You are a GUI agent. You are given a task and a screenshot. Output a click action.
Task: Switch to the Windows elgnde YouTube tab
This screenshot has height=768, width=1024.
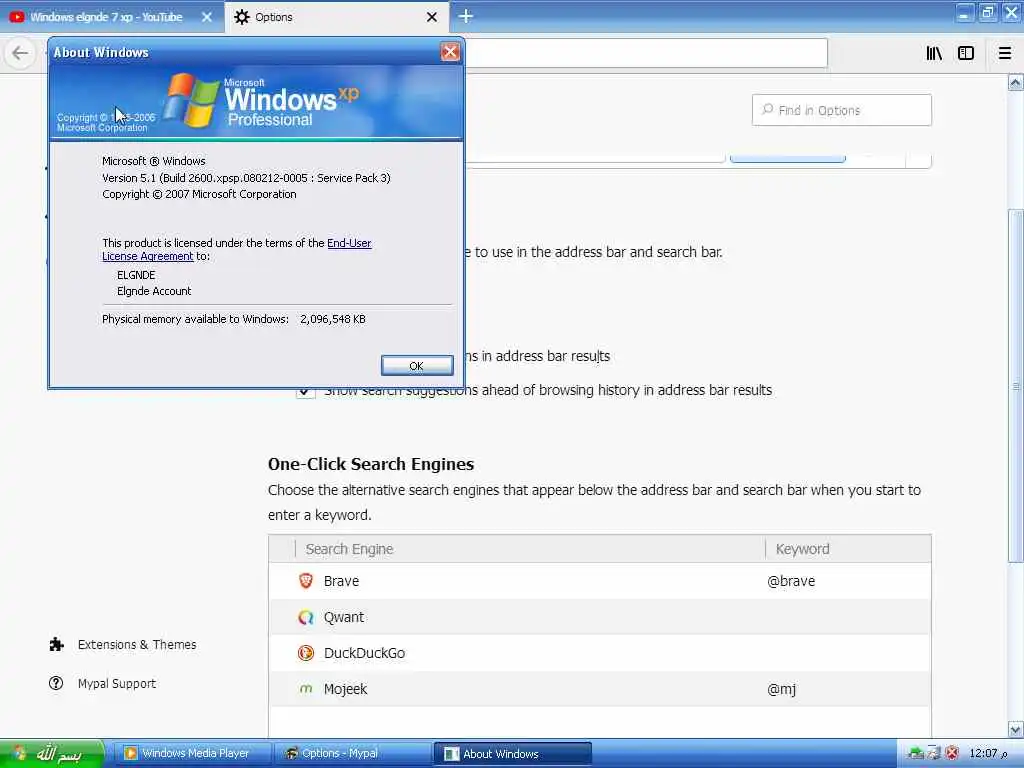(x=111, y=17)
